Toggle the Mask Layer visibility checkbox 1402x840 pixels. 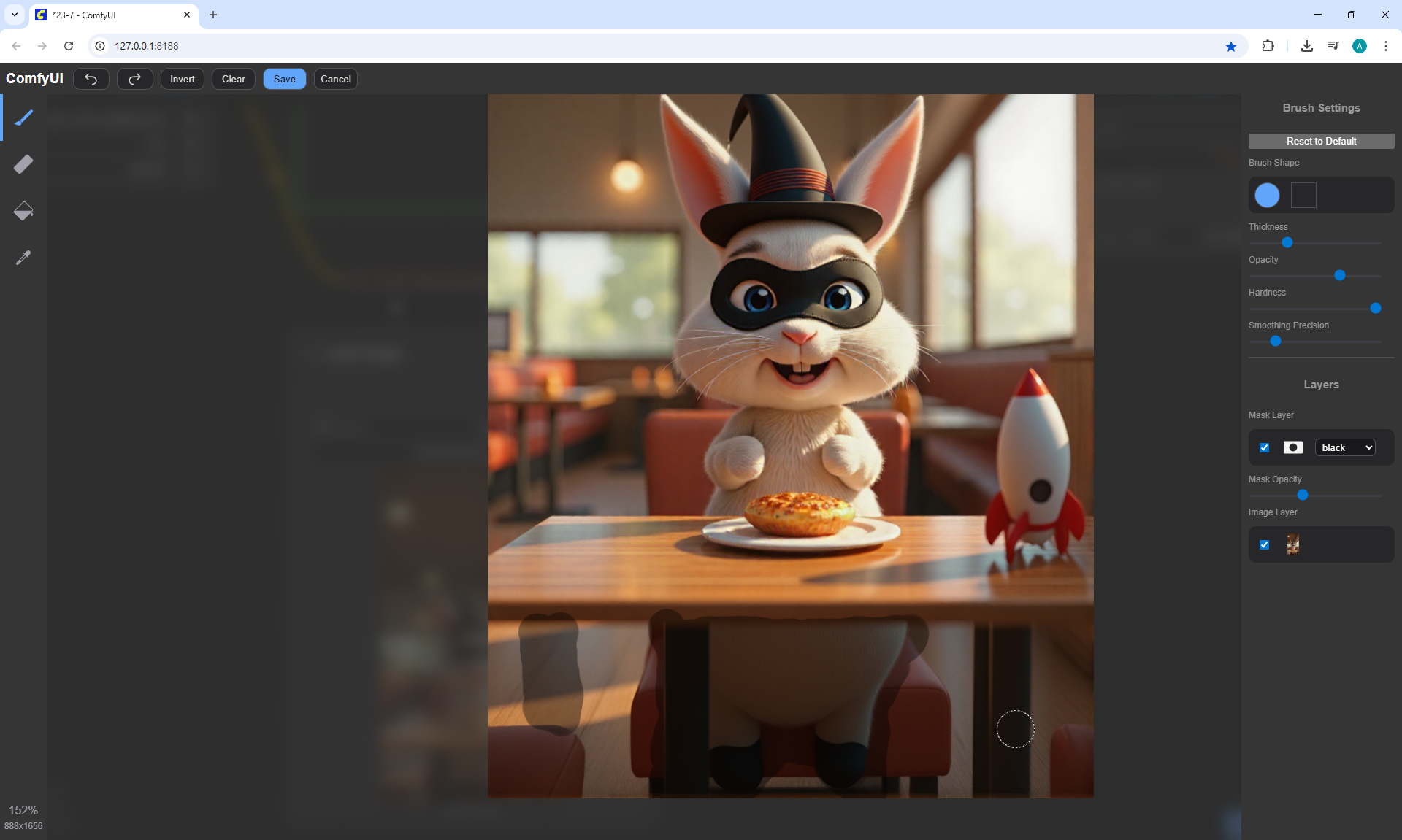tap(1265, 447)
